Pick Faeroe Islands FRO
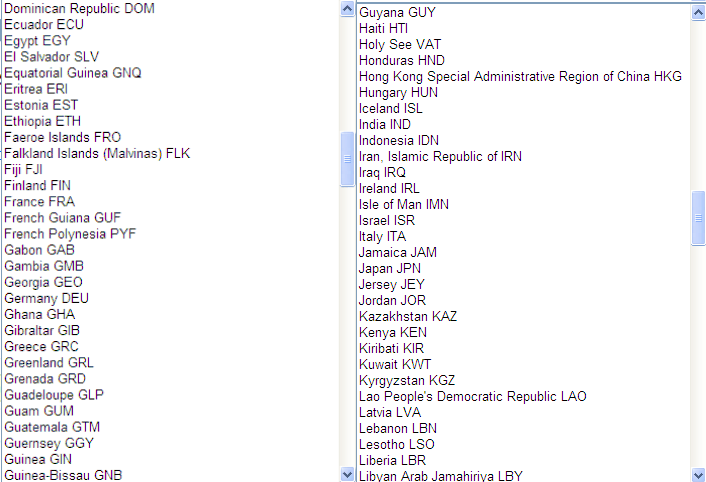Screen dimensions: 706x482 pyautogui.click(x=63, y=137)
